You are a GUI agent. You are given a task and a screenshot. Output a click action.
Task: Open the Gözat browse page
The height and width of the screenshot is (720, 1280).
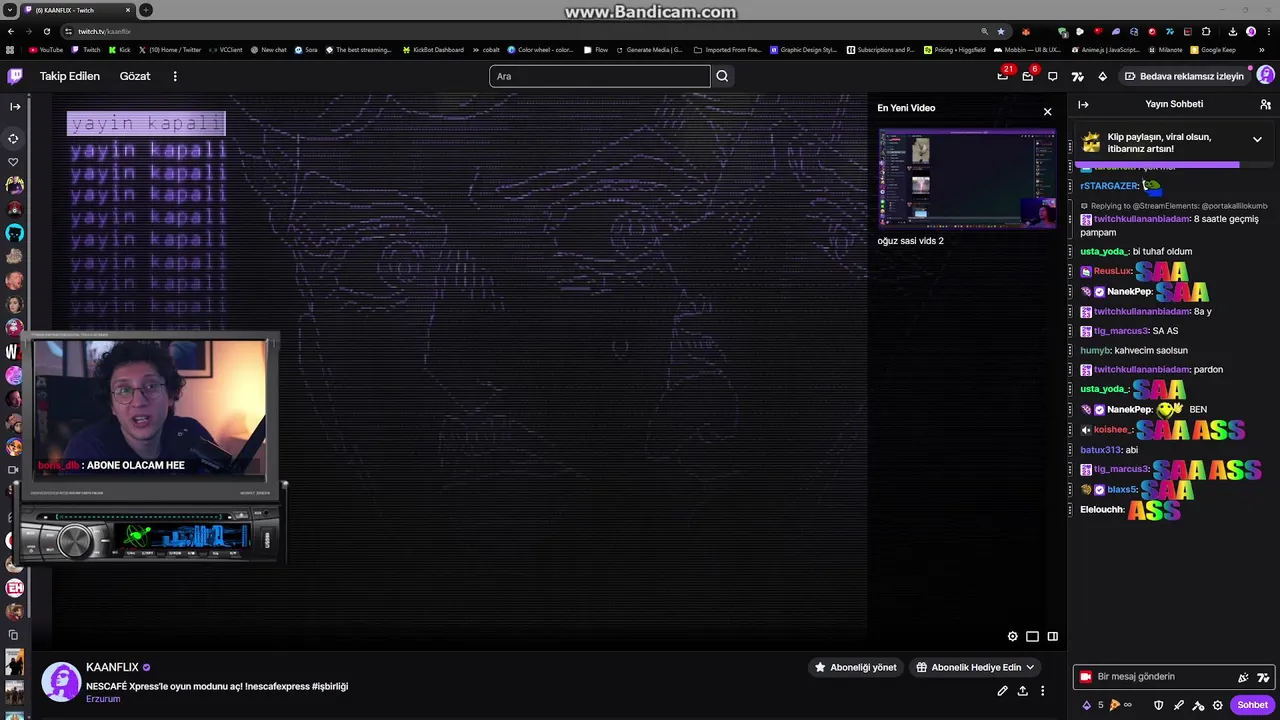pyautogui.click(x=135, y=76)
